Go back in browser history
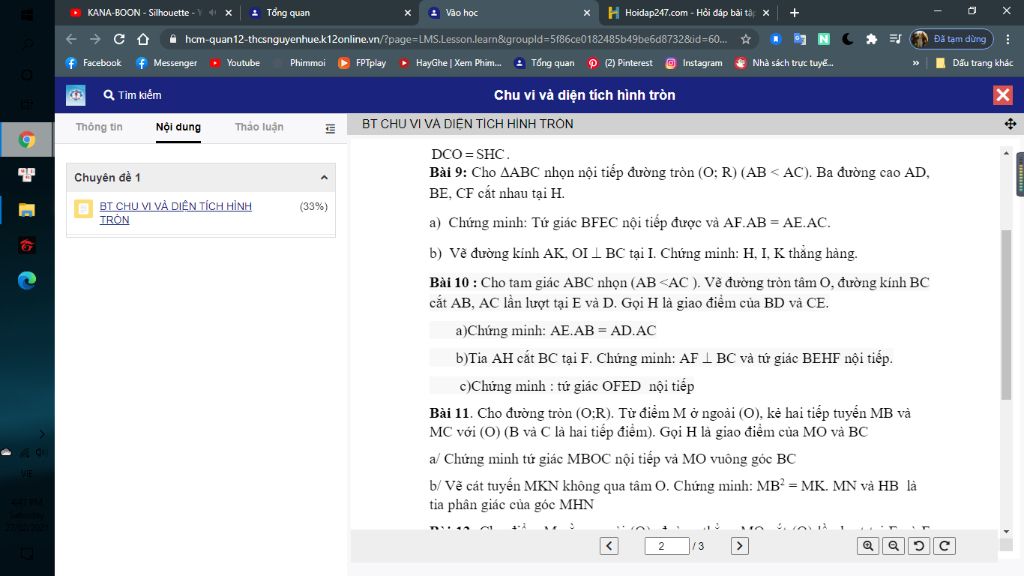This screenshot has height=576, width=1024. pos(71,39)
